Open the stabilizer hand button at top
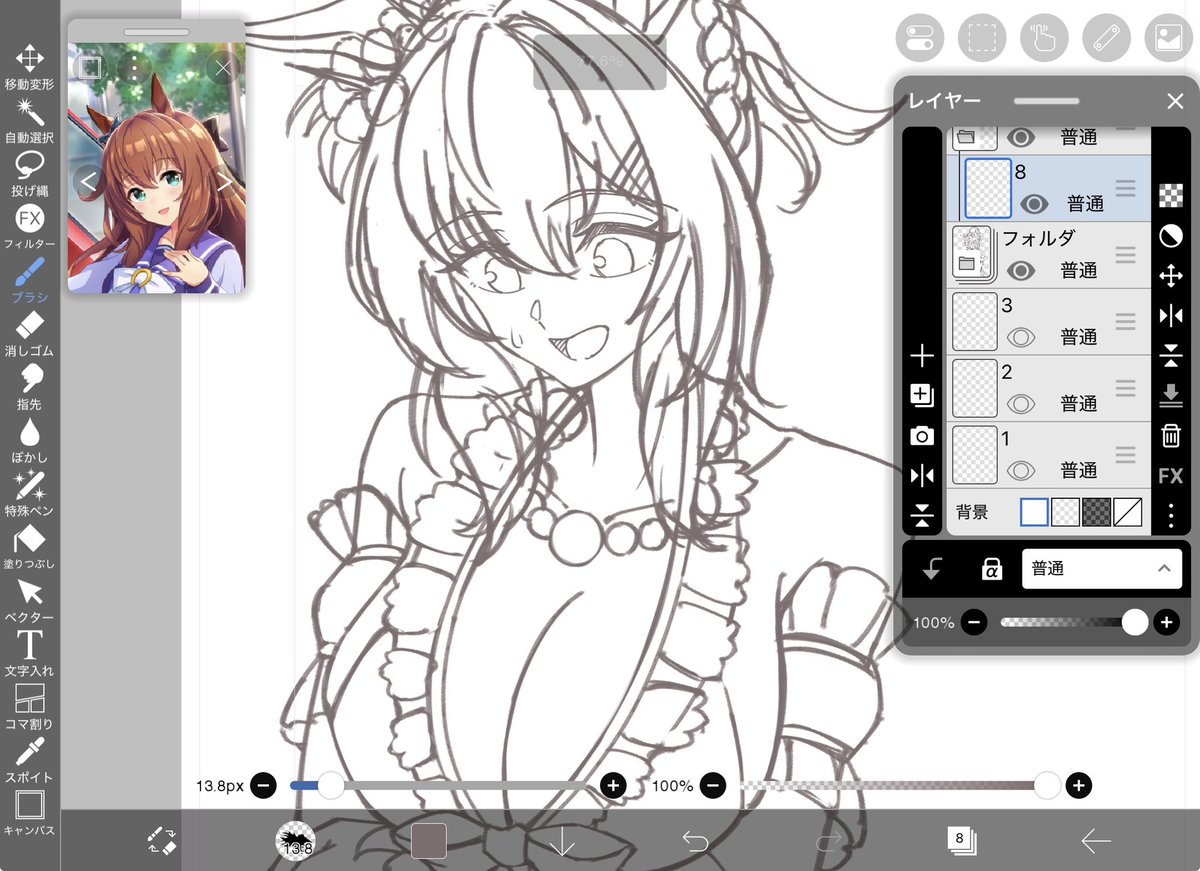 1044,38
